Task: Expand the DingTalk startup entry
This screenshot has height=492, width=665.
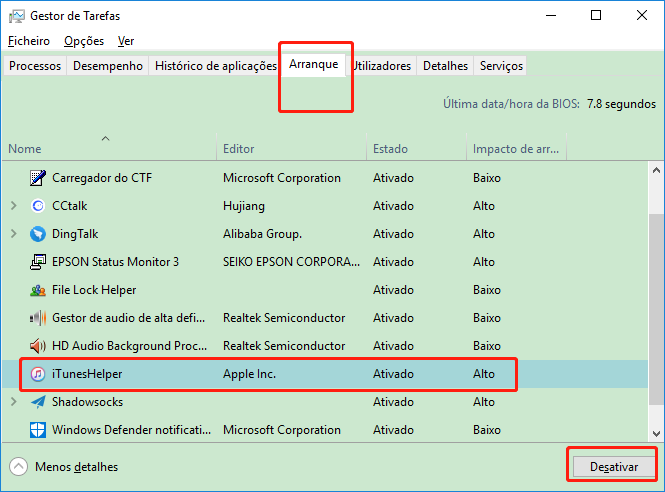Action: click(14, 234)
